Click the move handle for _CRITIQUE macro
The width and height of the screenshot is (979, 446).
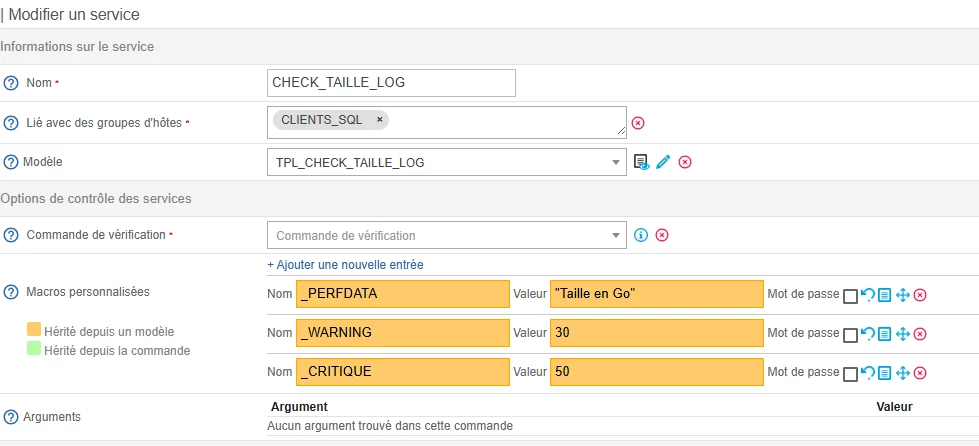click(902, 372)
